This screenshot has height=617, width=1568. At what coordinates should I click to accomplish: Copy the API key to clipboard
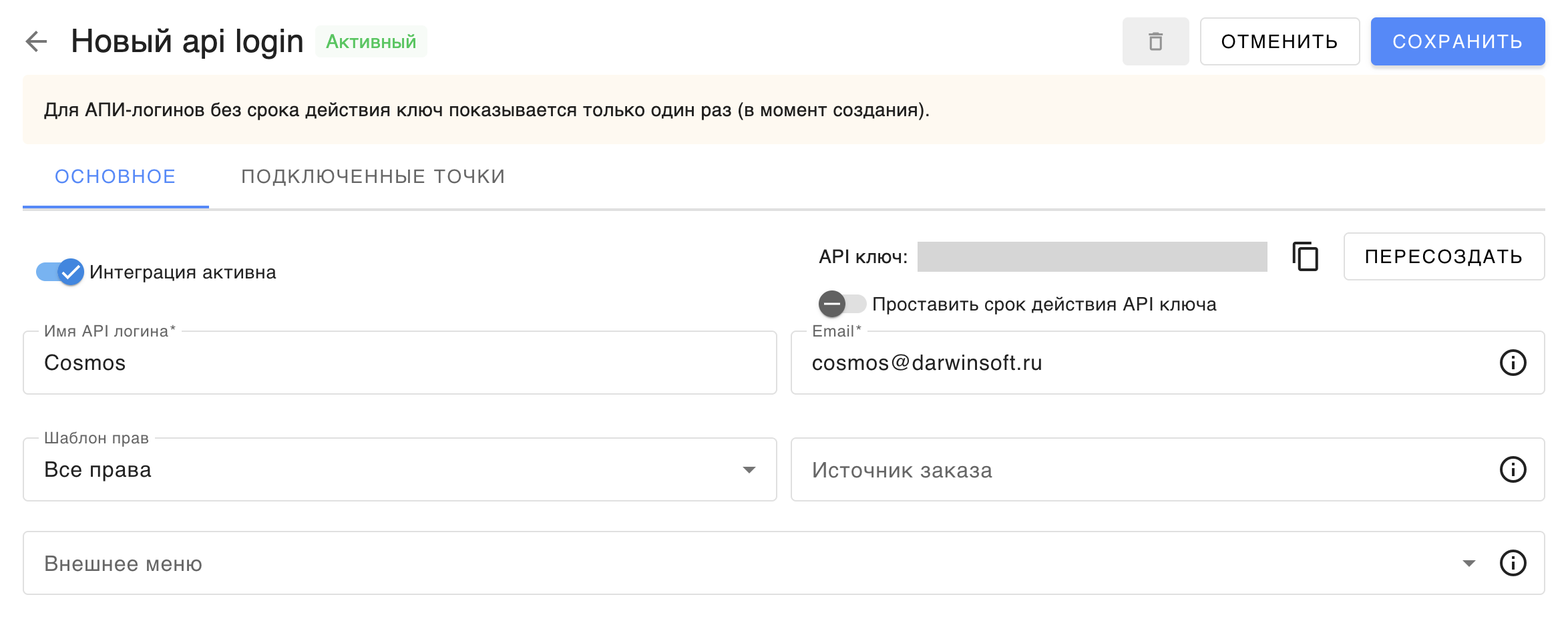click(1306, 256)
